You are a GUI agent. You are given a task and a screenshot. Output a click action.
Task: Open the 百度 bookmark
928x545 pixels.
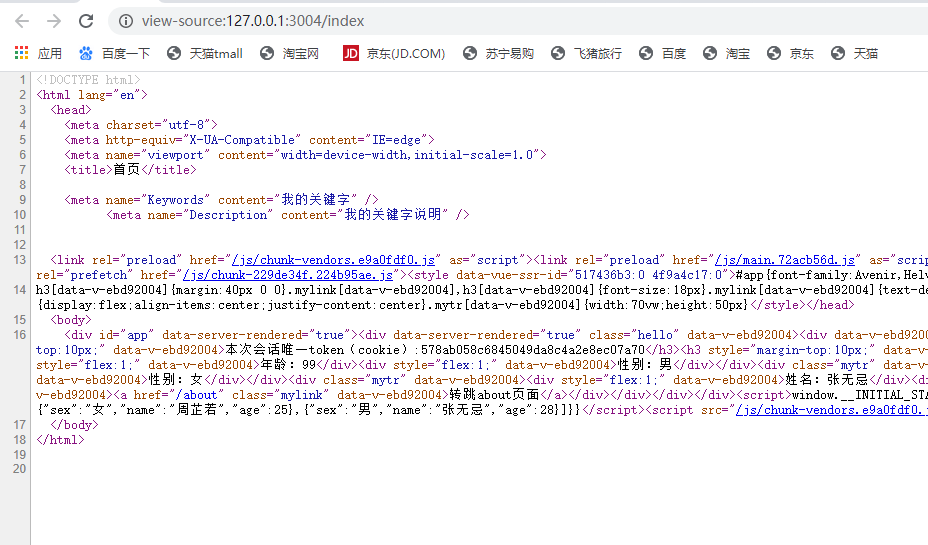(662, 53)
